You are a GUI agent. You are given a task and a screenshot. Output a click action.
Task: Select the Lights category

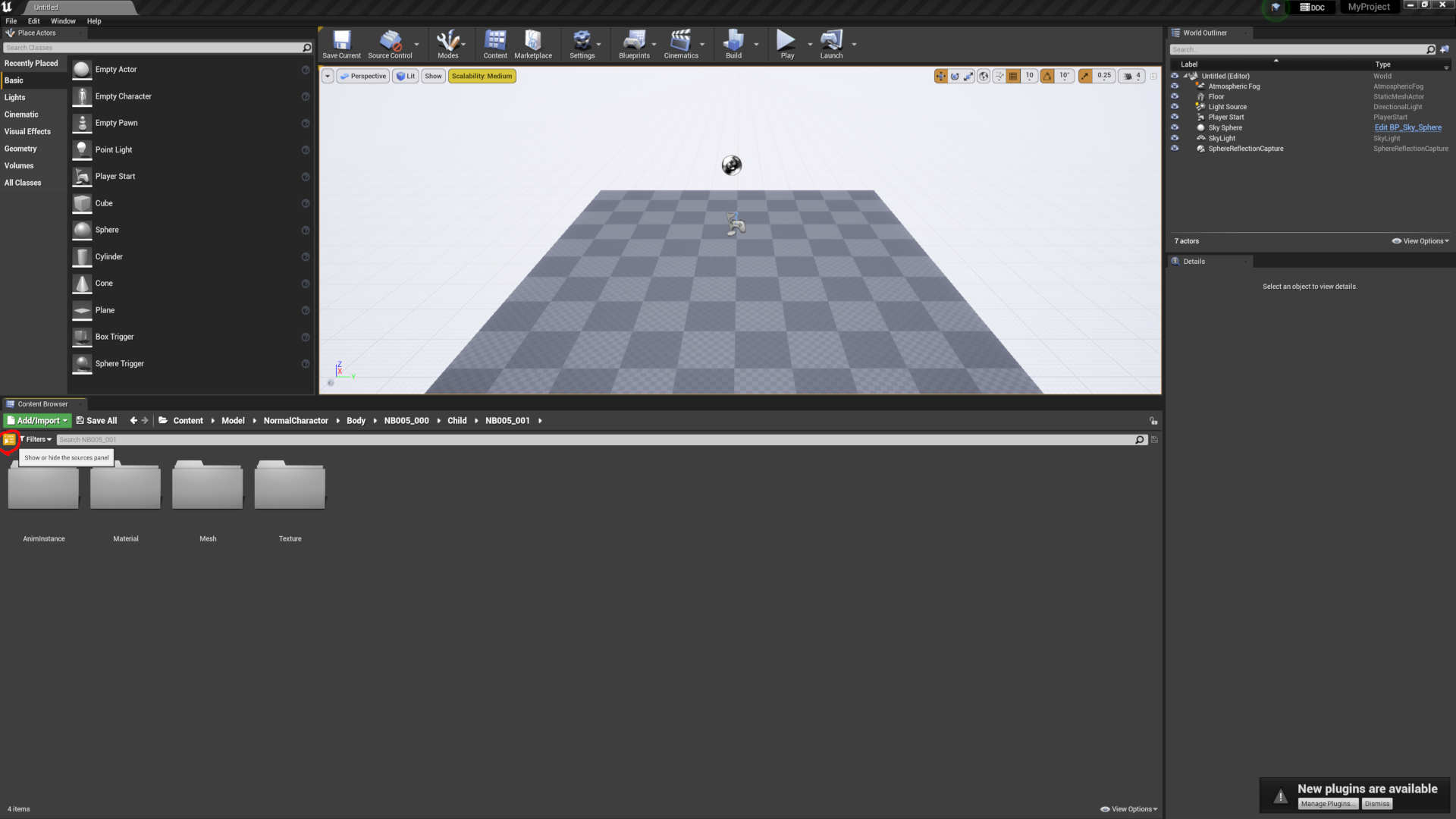pos(33,98)
